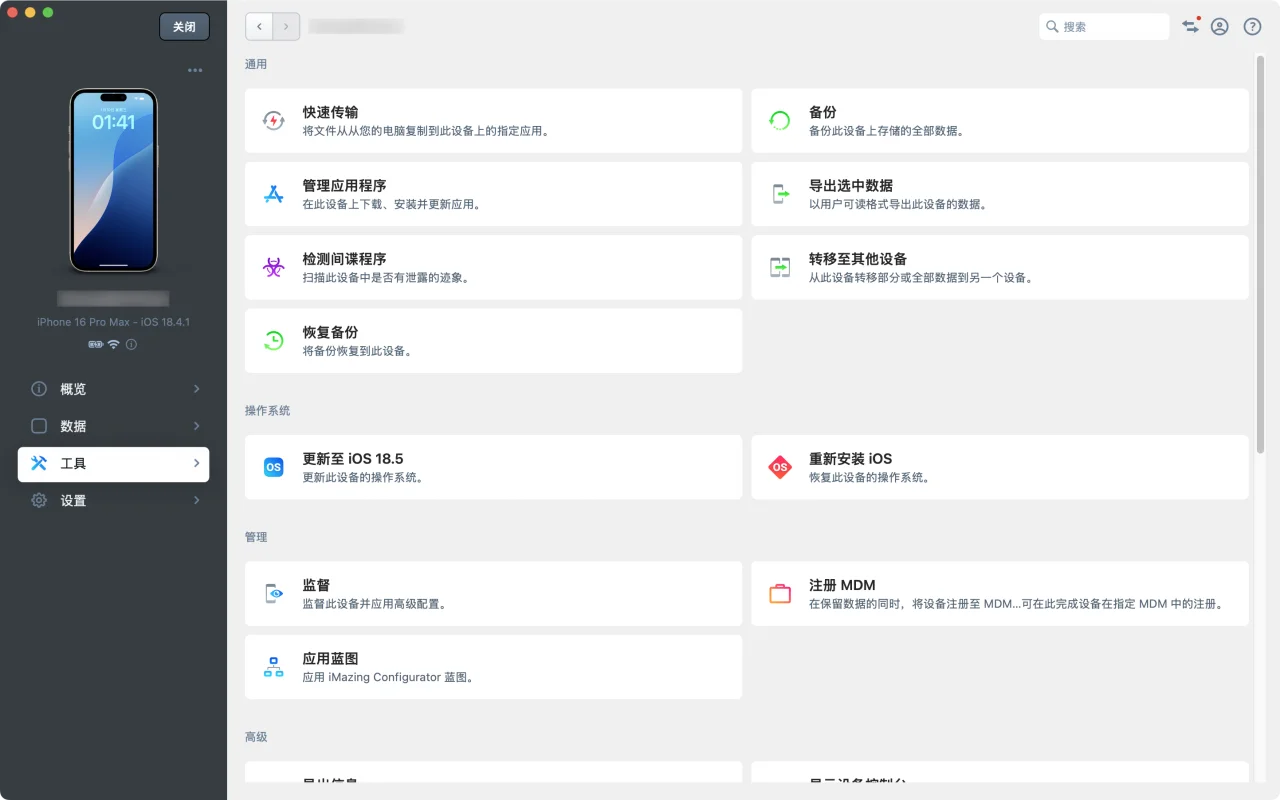Open the 转移至其他设备 title

click(x=858, y=259)
